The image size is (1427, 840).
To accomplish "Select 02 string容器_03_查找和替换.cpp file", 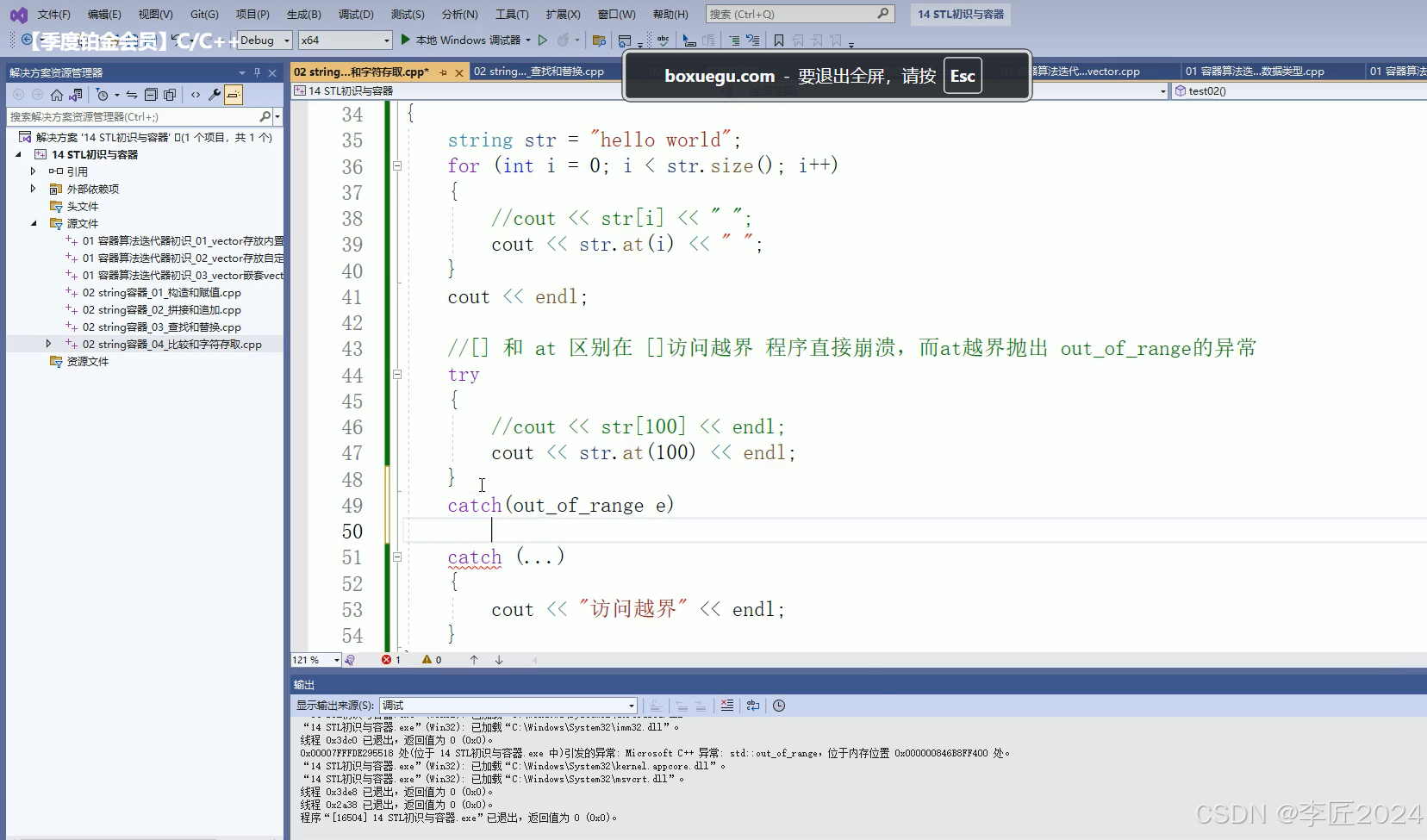I will (161, 327).
